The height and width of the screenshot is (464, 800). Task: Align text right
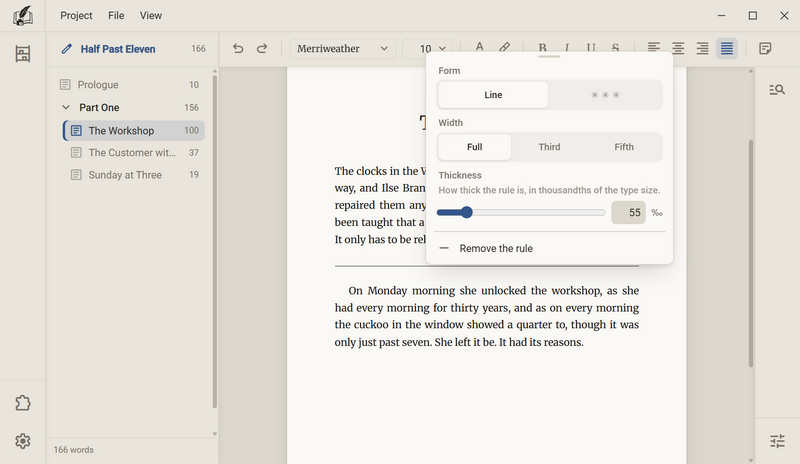click(x=703, y=48)
